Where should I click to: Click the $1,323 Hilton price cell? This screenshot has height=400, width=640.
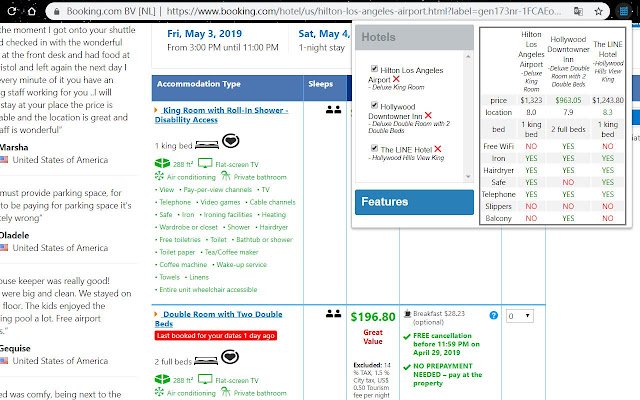tap(531, 100)
